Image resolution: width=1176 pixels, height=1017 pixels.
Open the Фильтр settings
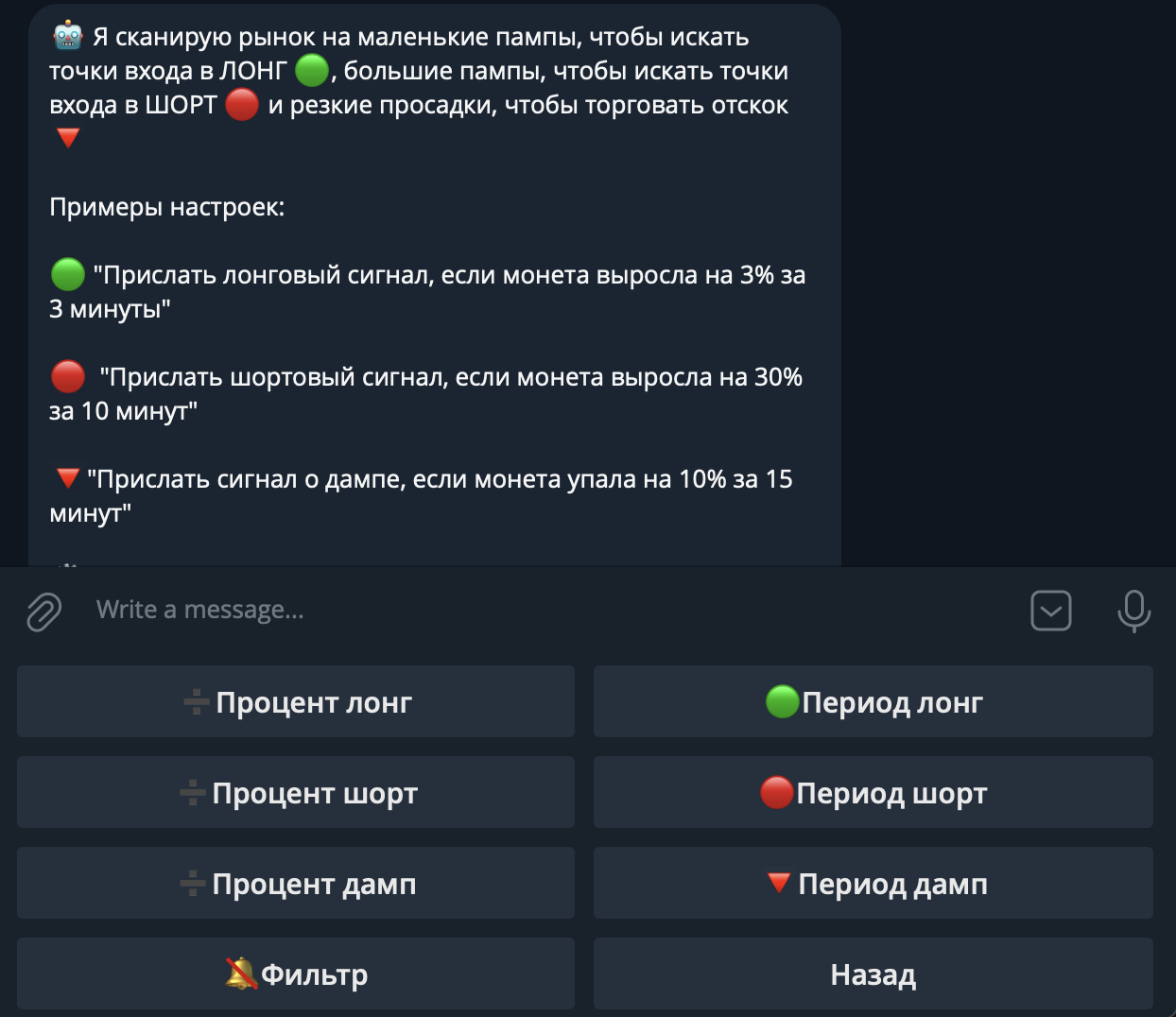(295, 973)
